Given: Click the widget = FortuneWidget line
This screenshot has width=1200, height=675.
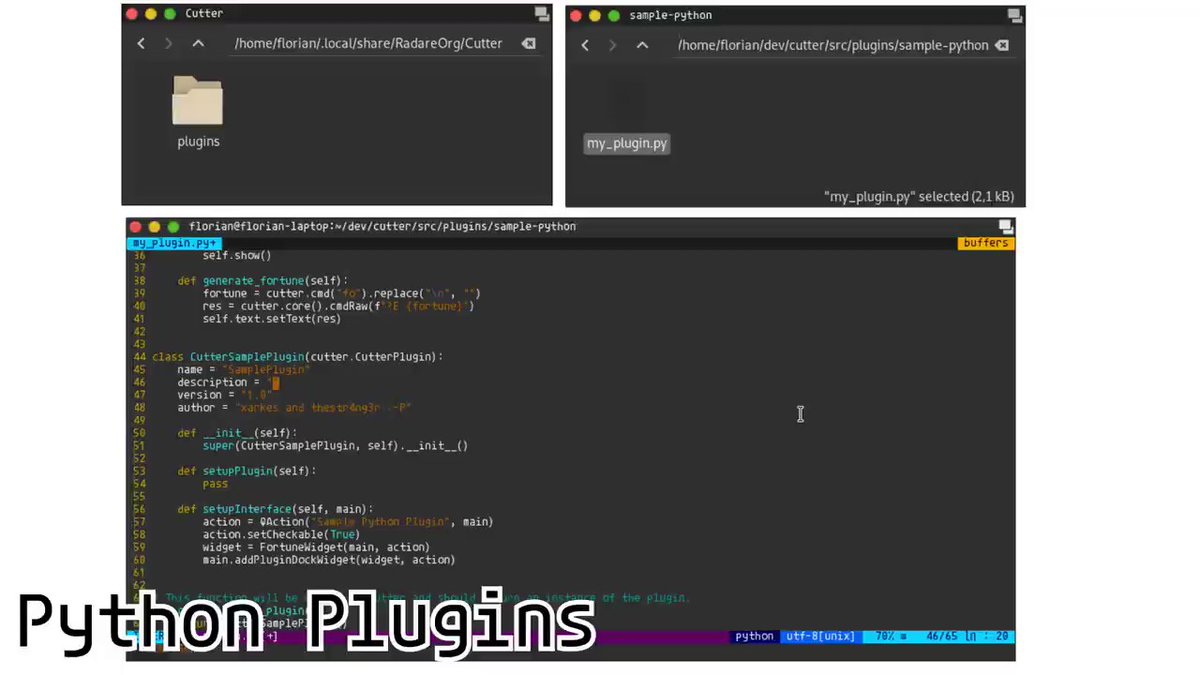Looking at the screenshot, I should point(316,547).
